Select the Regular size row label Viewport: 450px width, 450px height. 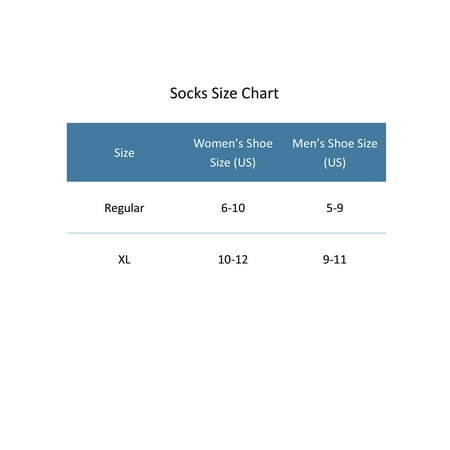click(124, 208)
